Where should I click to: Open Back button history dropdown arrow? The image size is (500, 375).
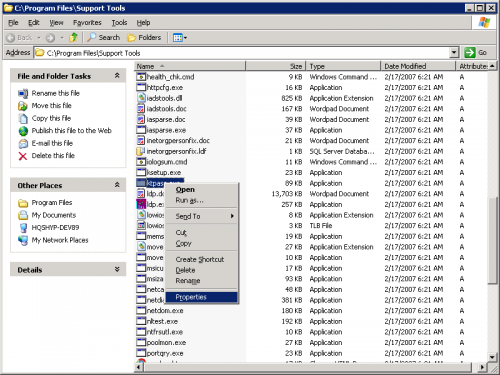pos(39,38)
